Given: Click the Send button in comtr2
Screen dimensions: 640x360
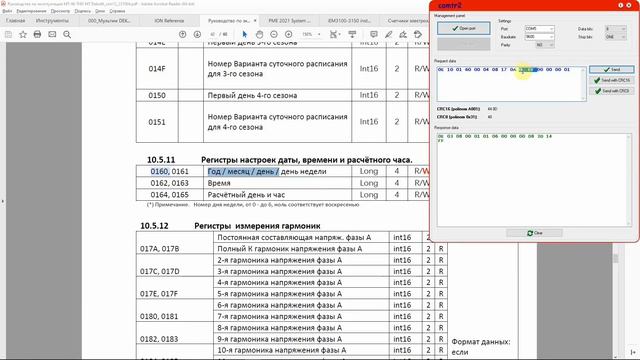Looking at the screenshot, I should click(x=611, y=69).
